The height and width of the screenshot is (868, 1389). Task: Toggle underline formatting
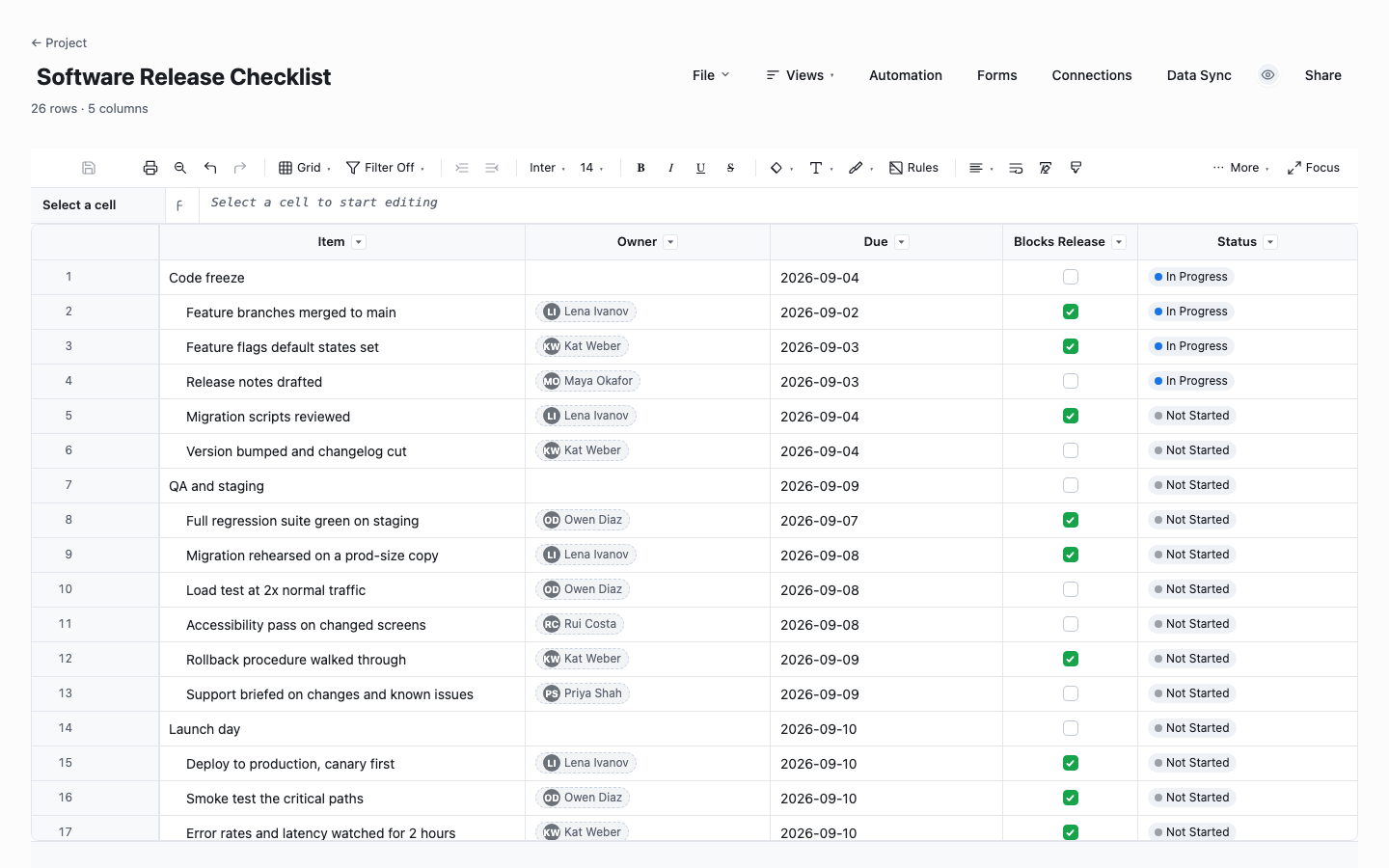tap(700, 168)
